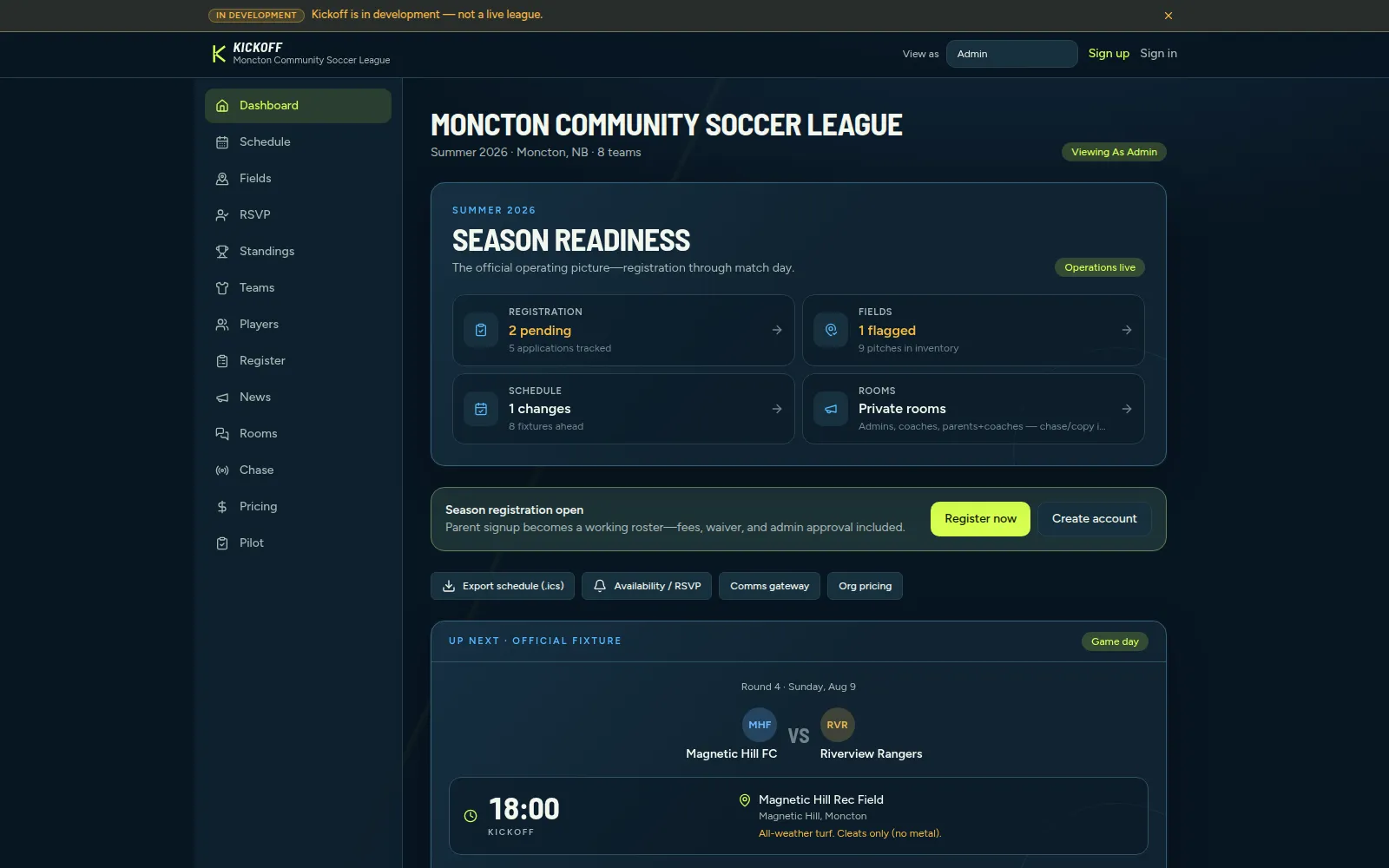Click the Magnetic Hill Rec Field venue name
This screenshot has width=1389, height=868.
click(x=821, y=800)
